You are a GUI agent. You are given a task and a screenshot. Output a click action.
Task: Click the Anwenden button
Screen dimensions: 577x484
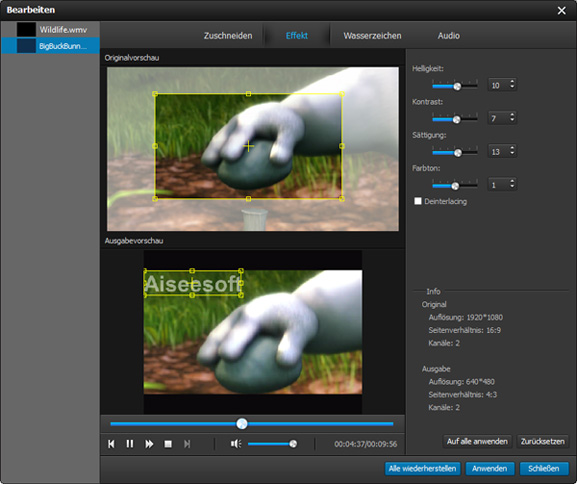tap(489, 468)
